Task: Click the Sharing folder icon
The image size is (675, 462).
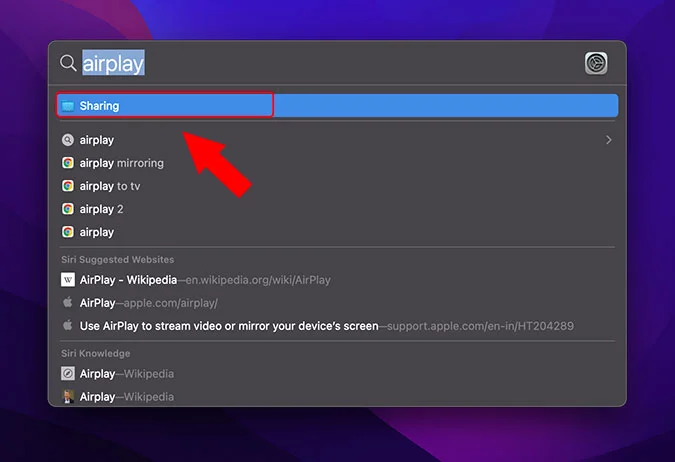Action: pyautogui.click(x=67, y=105)
